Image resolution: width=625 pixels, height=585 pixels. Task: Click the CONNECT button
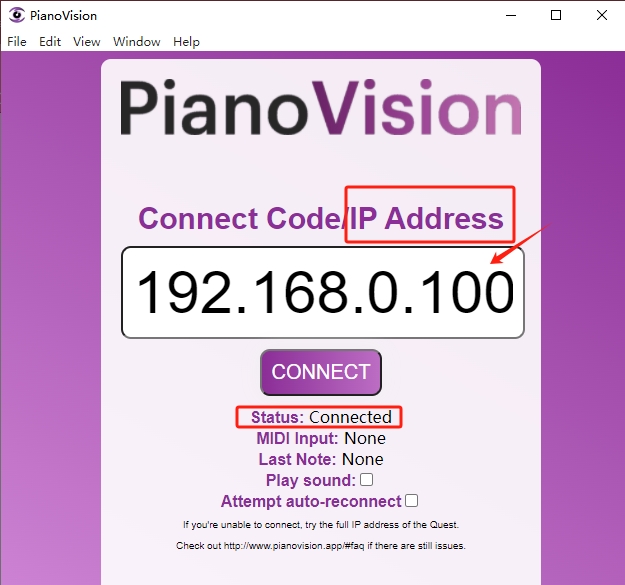[321, 372]
